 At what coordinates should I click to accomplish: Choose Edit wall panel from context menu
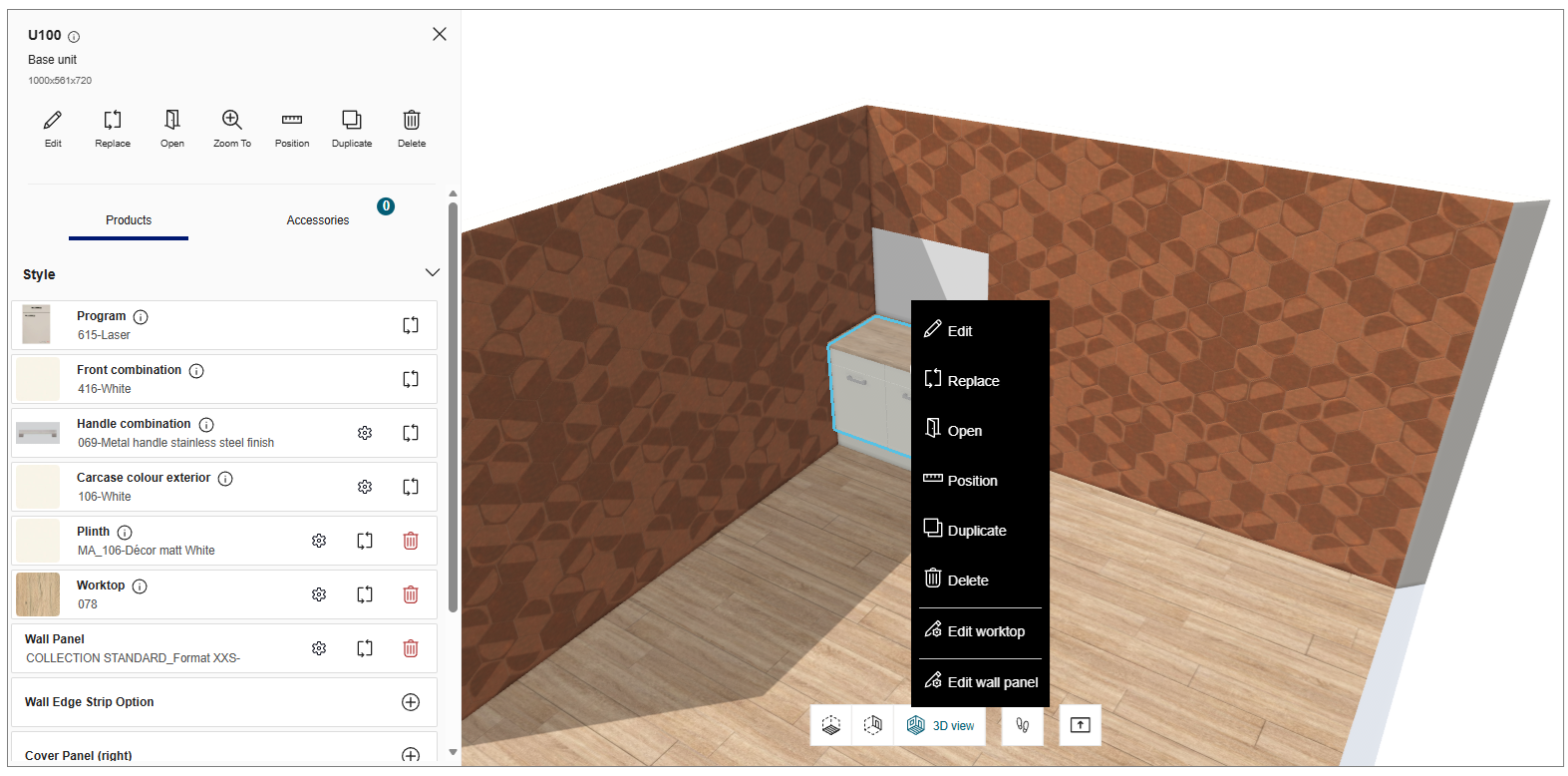(x=981, y=682)
